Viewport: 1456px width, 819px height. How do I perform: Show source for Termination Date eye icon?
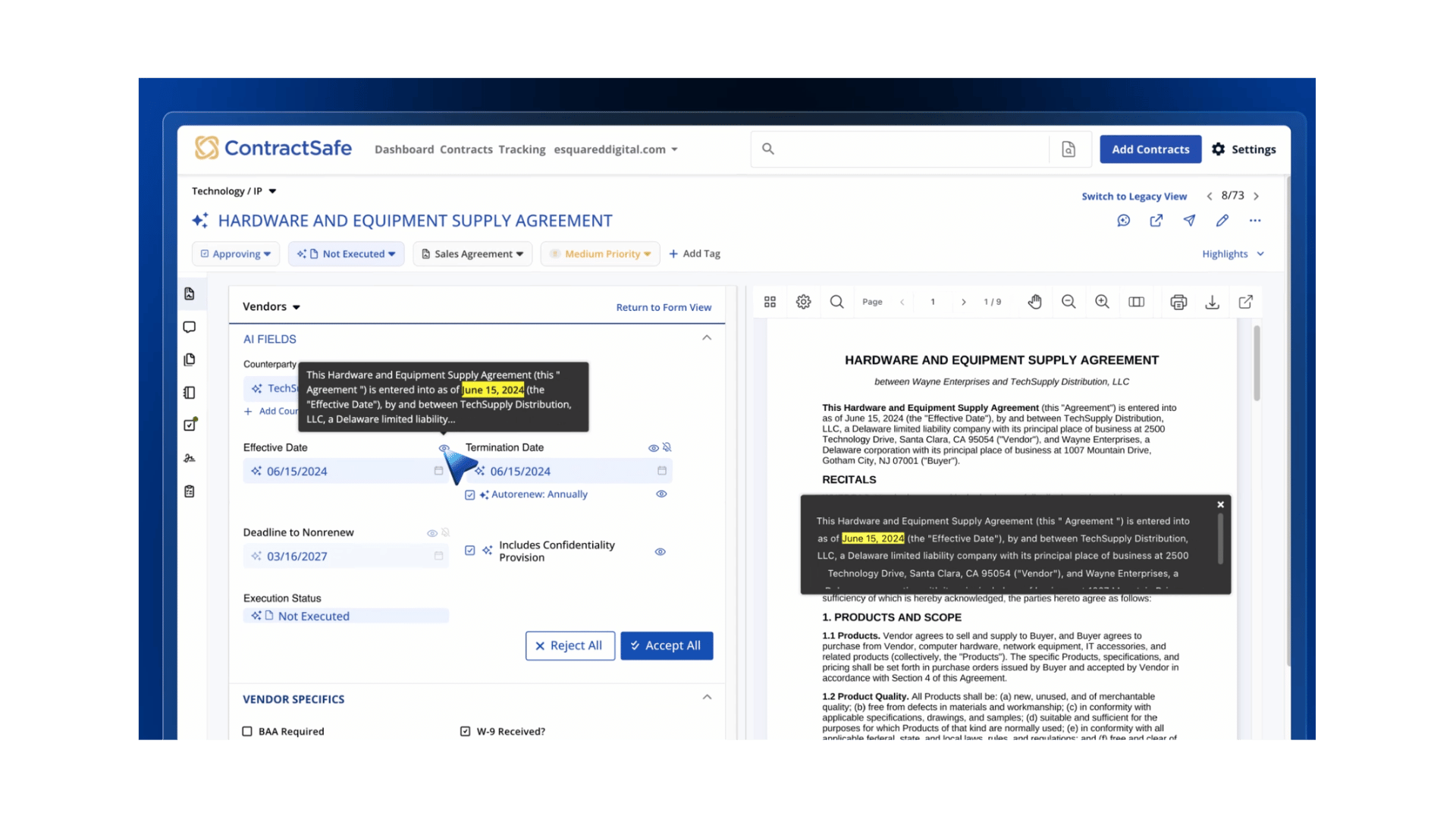[653, 448]
